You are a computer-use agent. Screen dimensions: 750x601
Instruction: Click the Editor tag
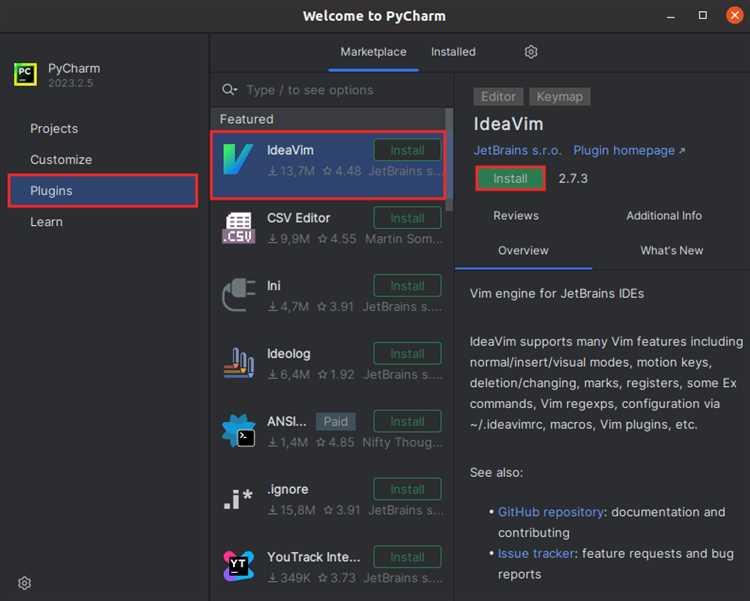coord(498,97)
